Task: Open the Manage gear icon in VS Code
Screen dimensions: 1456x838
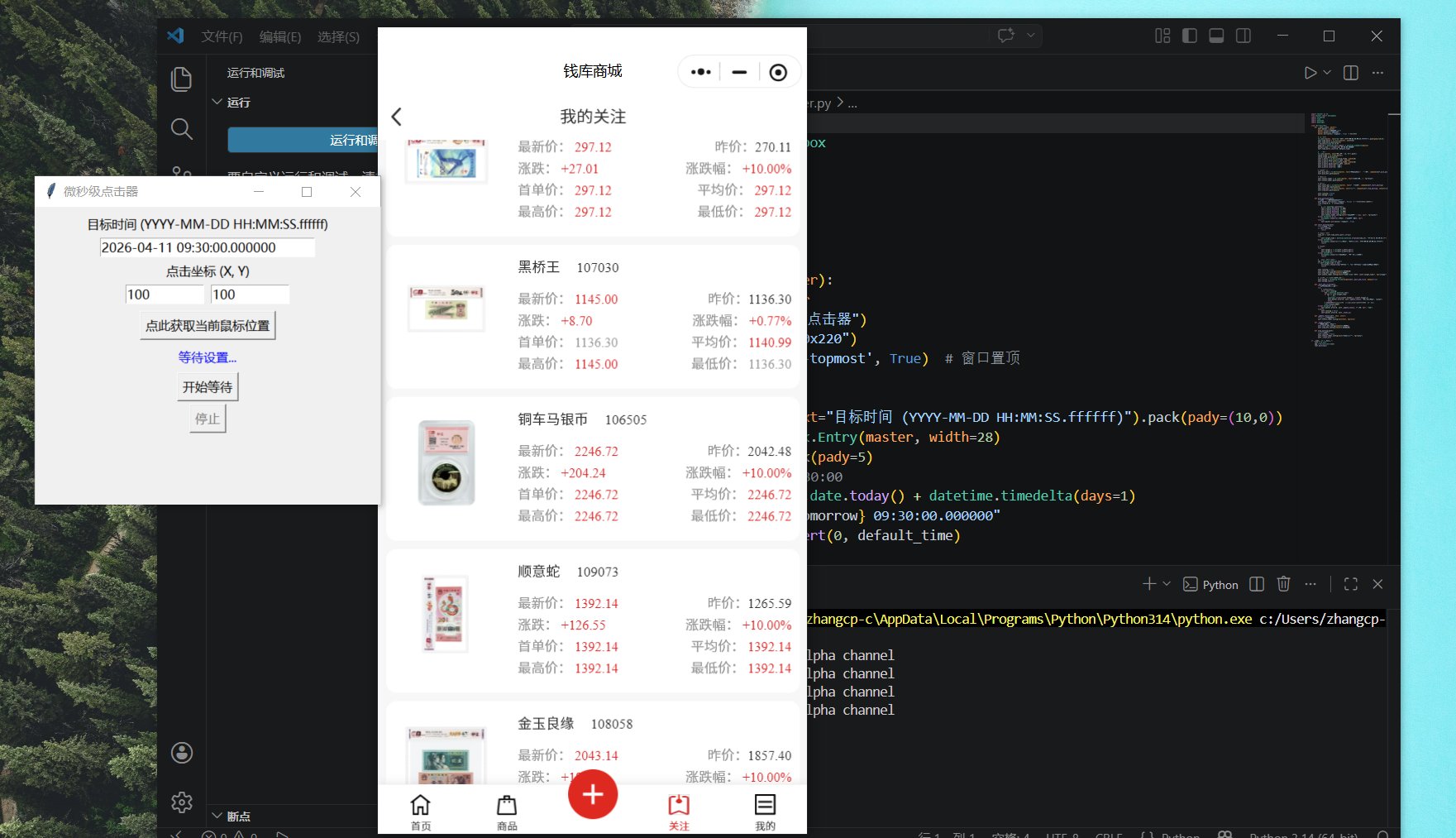Action: tap(182, 802)
